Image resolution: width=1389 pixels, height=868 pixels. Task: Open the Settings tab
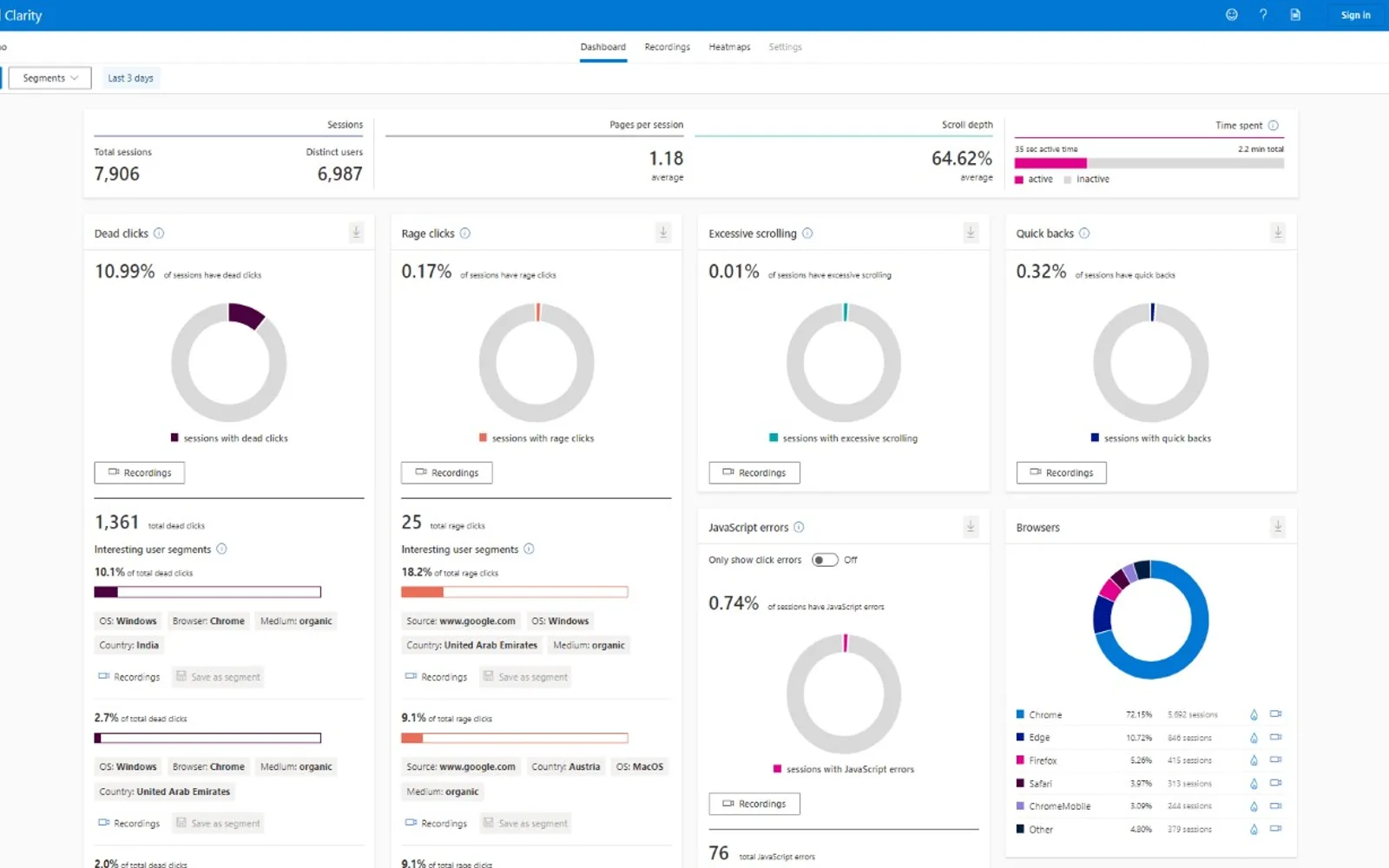785,47
